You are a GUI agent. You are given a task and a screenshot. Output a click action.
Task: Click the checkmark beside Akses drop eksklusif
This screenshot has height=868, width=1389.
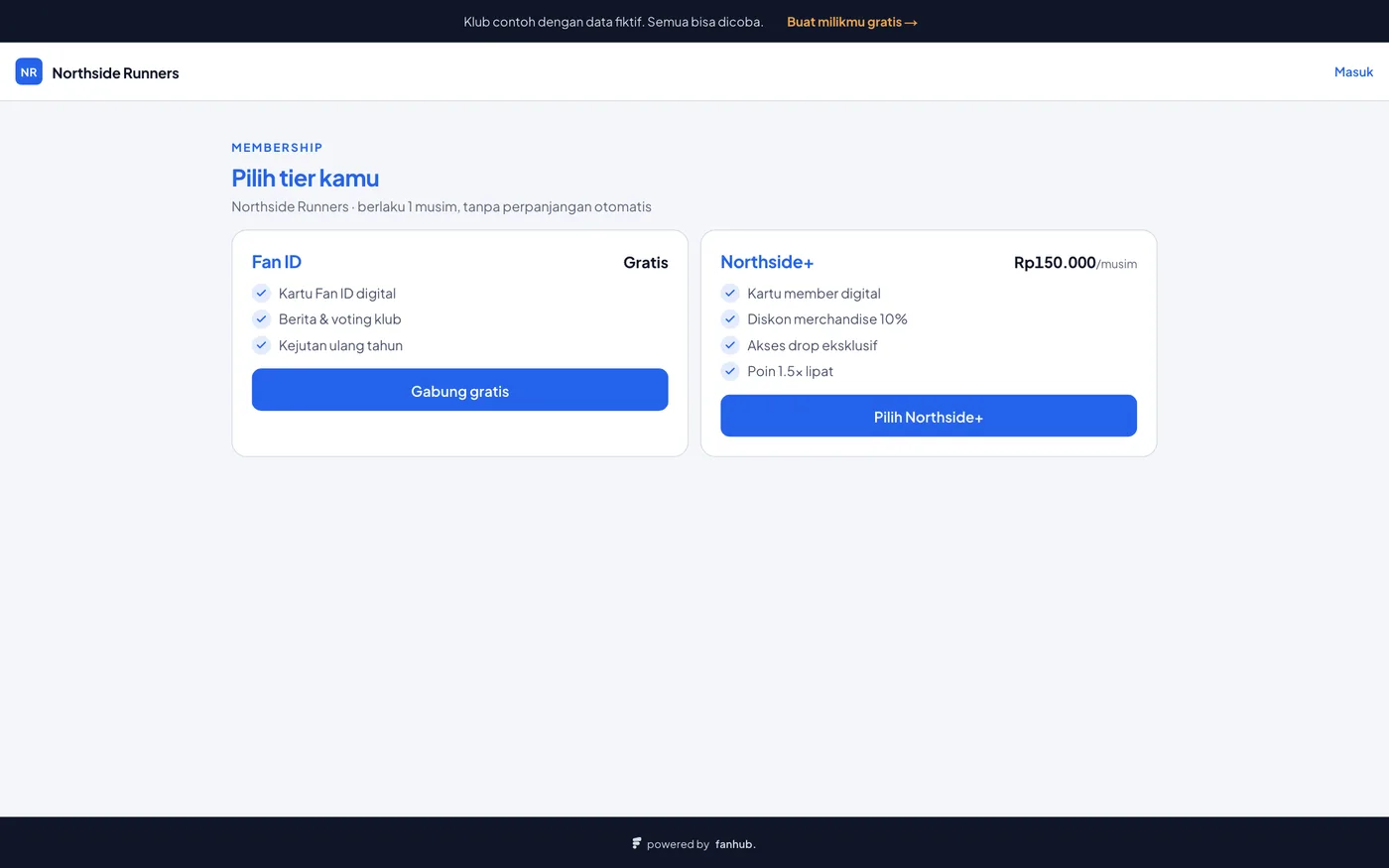point(730,345)
